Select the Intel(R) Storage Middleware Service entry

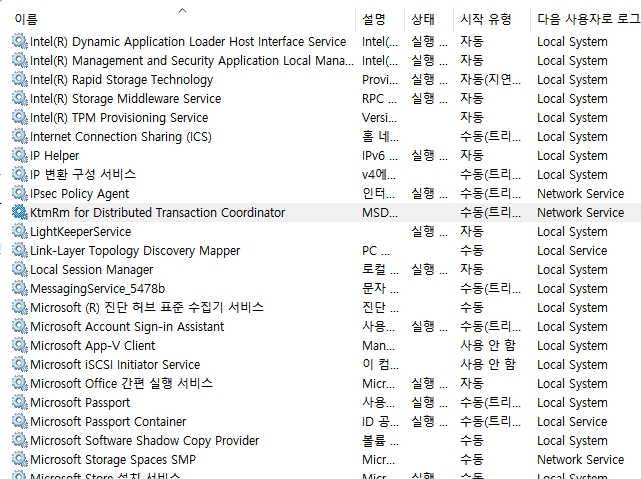click(x=126, y=98)
